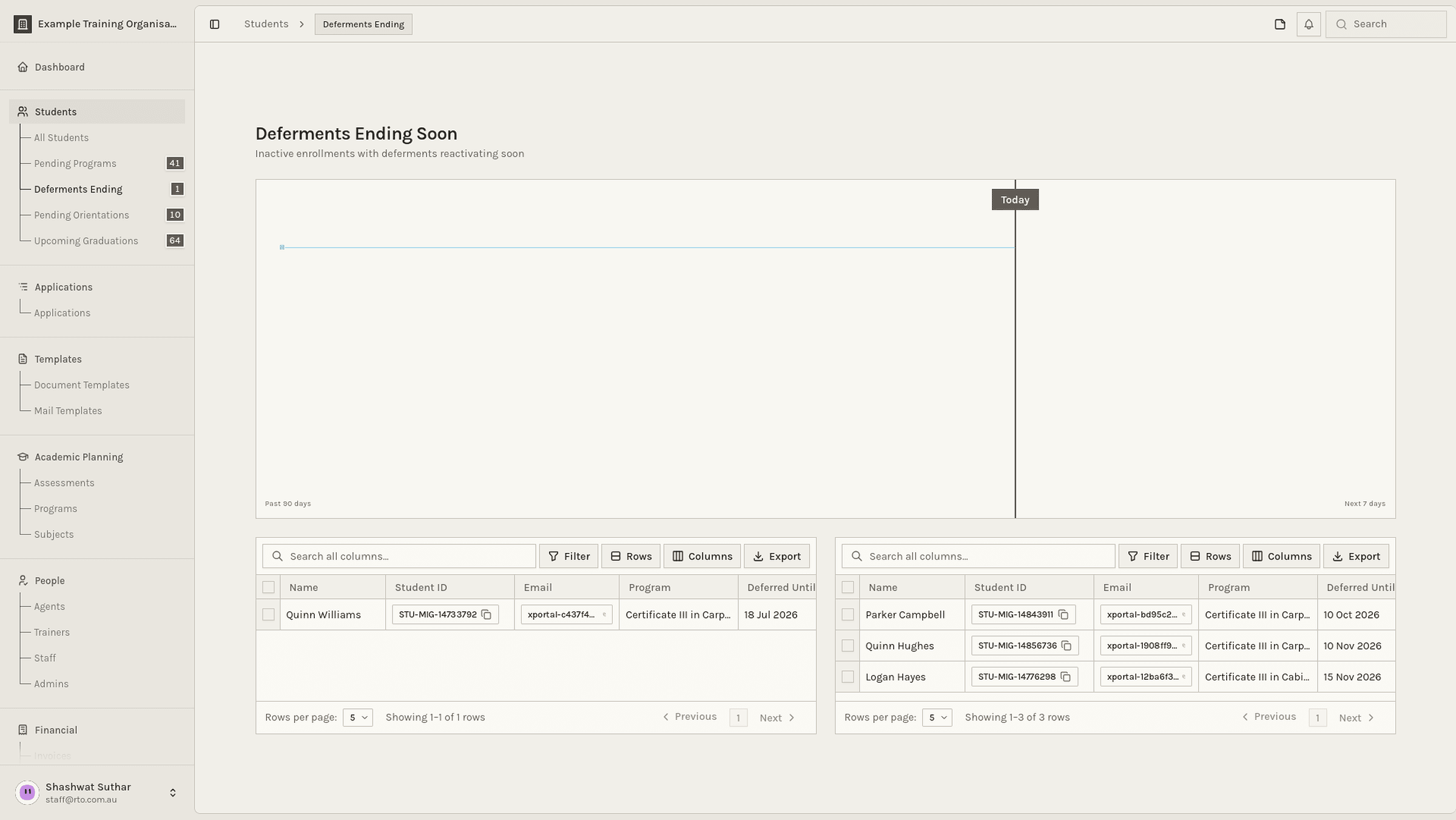Click Next page in left table
The image size is (1456, 820).
coord(777,718)
